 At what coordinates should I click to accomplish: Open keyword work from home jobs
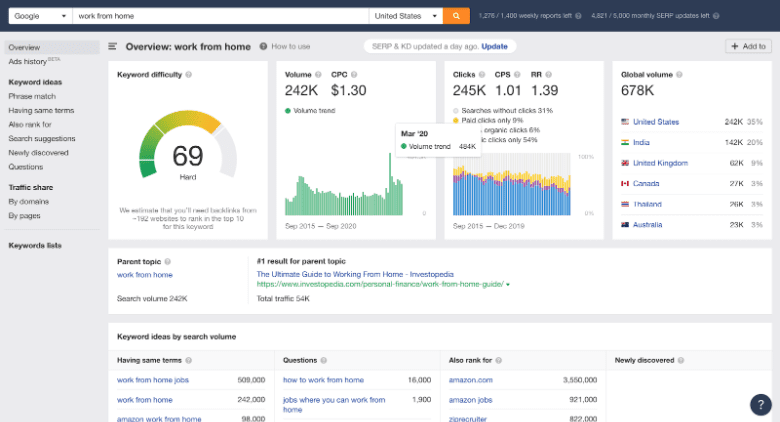click(153, 380)
